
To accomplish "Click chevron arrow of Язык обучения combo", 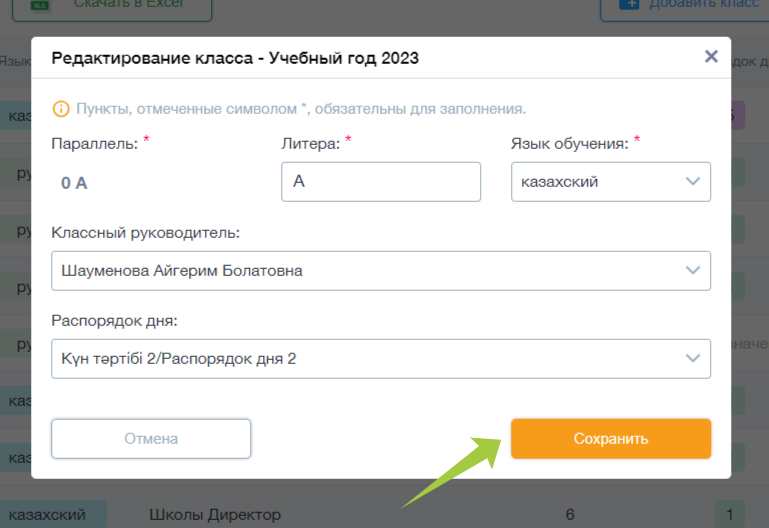I will click(x=692, y=182).
